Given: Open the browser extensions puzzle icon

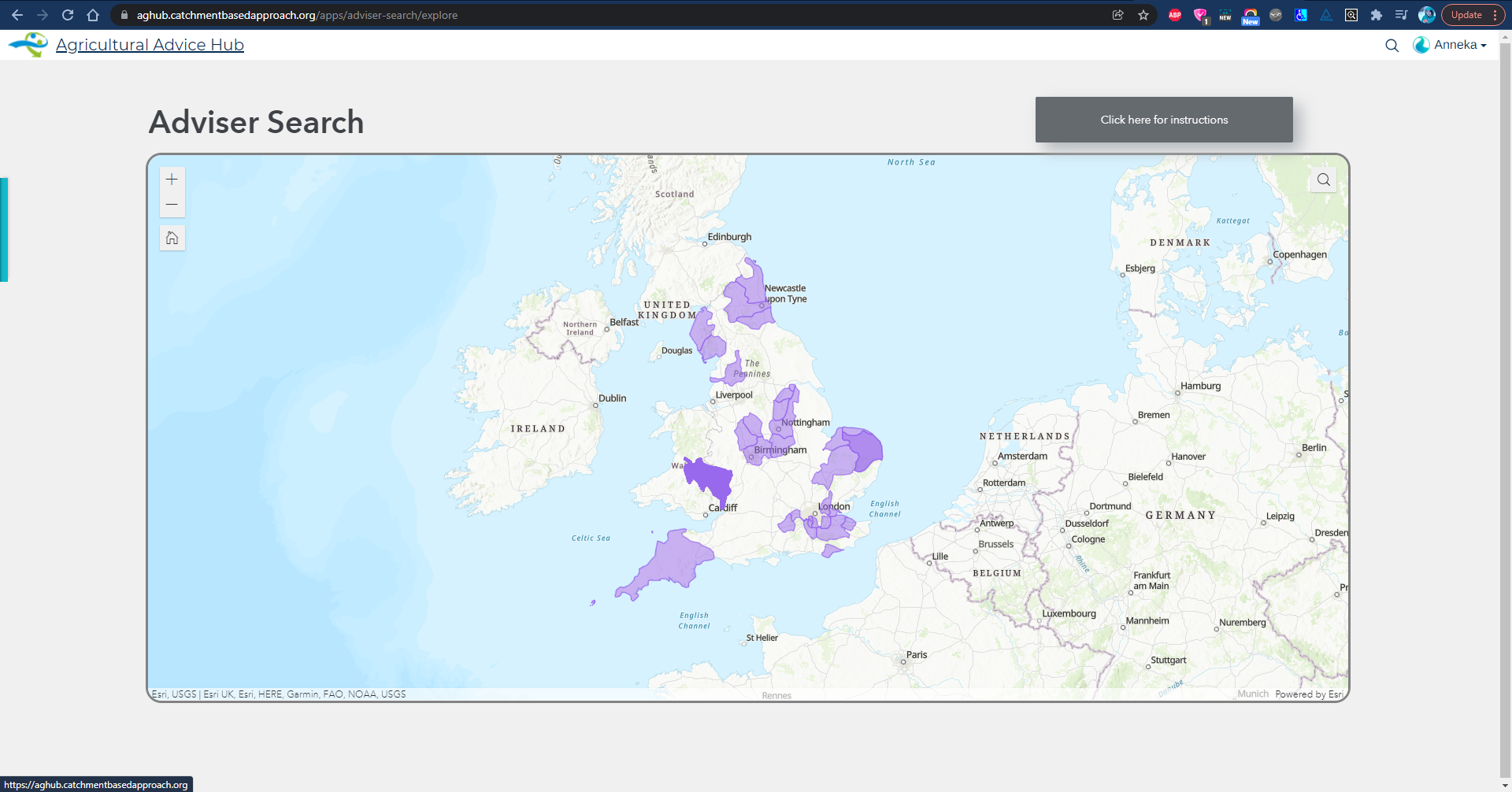Looking at the screenshot, I should [1377, 15].
